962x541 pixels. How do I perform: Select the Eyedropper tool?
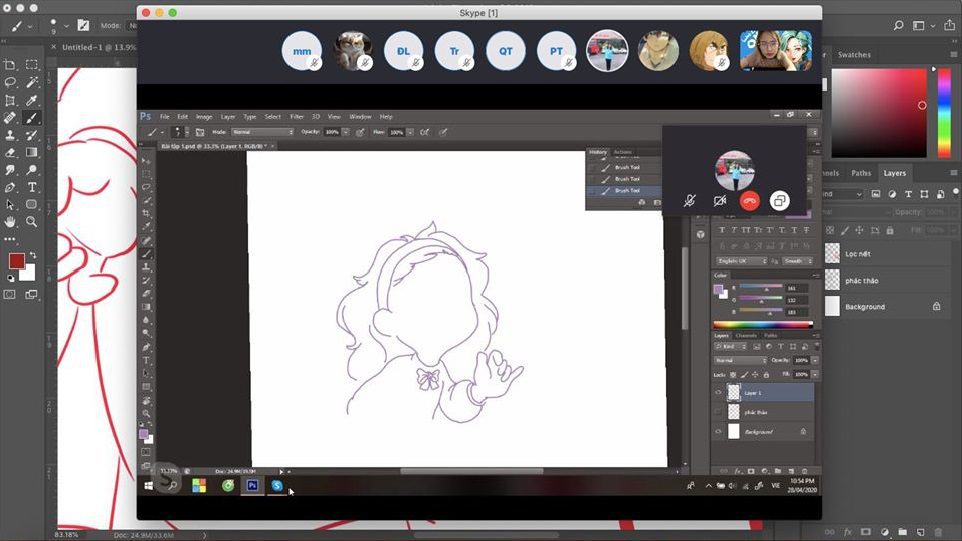[x=32, y=100]
